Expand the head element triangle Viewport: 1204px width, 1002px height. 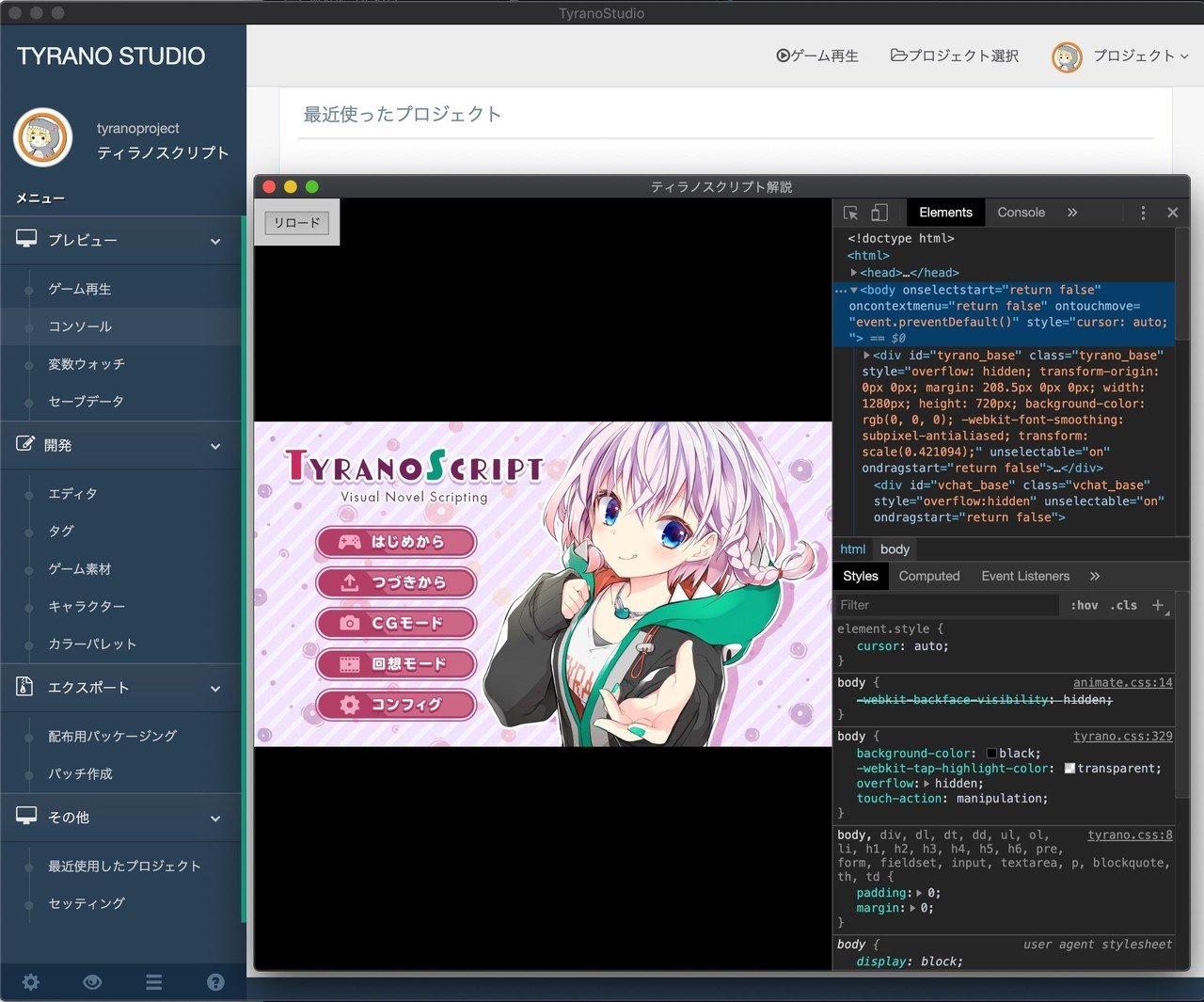coord(854,273)
